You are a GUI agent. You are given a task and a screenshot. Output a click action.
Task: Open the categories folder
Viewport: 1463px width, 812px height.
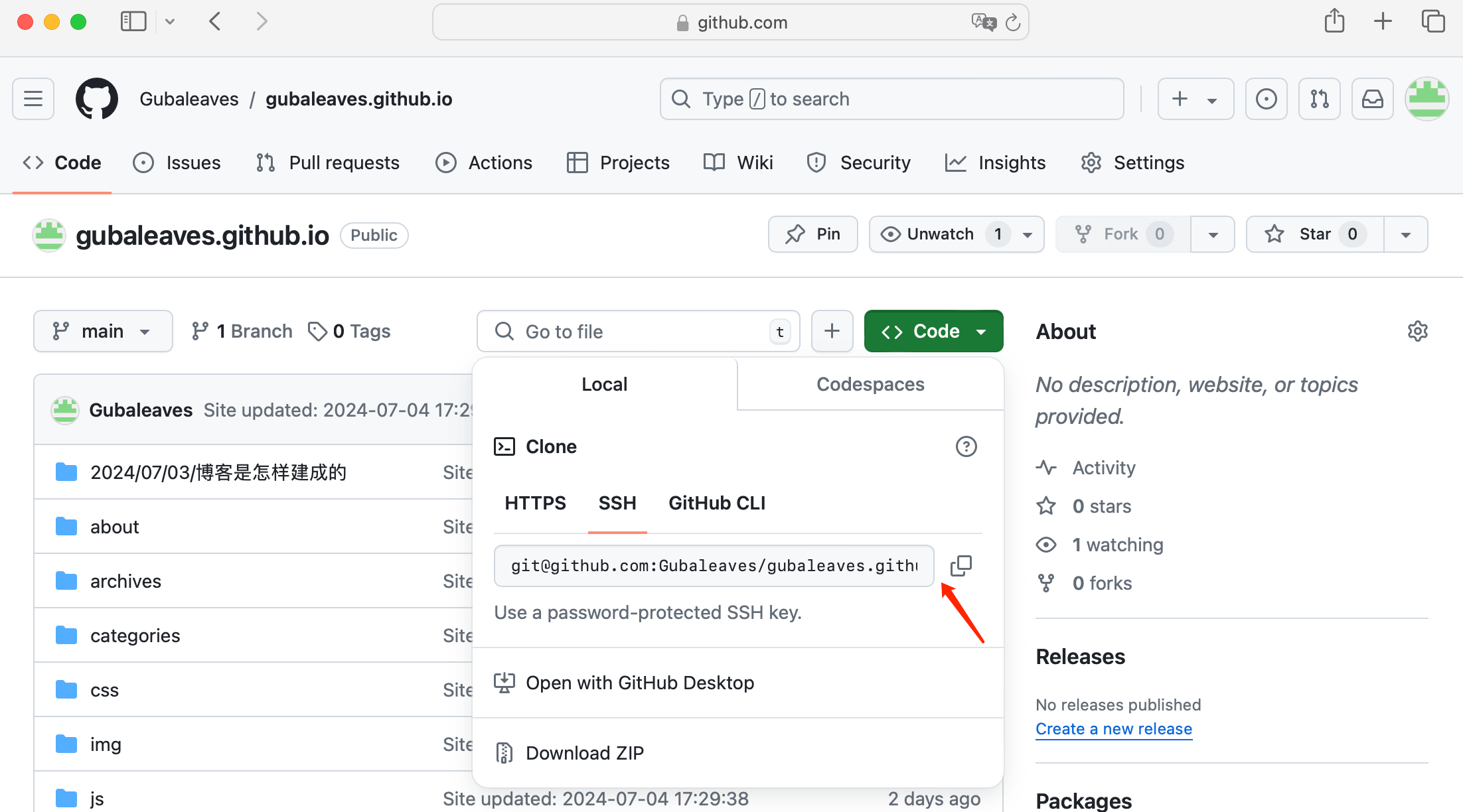pyautogui.click(x=135, y=636)
